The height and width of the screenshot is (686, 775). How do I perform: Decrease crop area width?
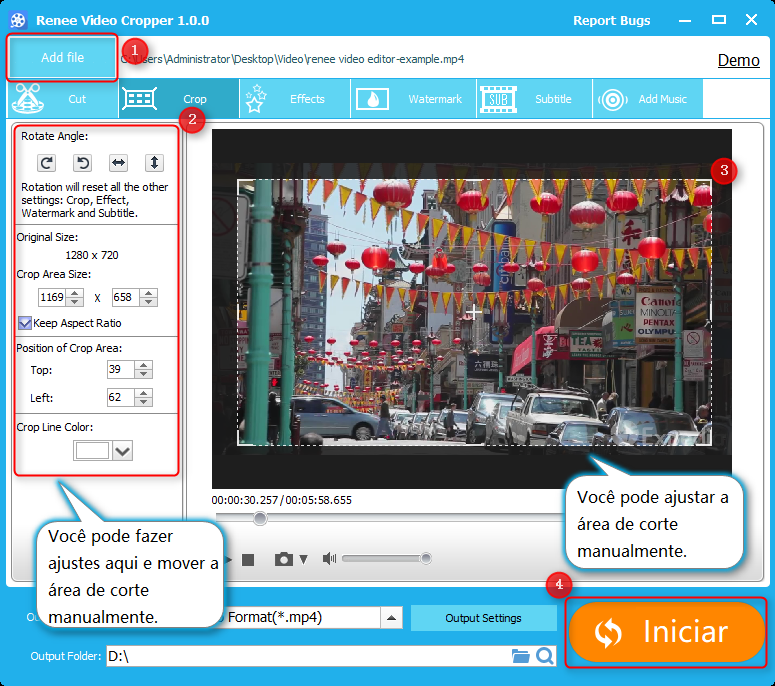click(75, 301)
